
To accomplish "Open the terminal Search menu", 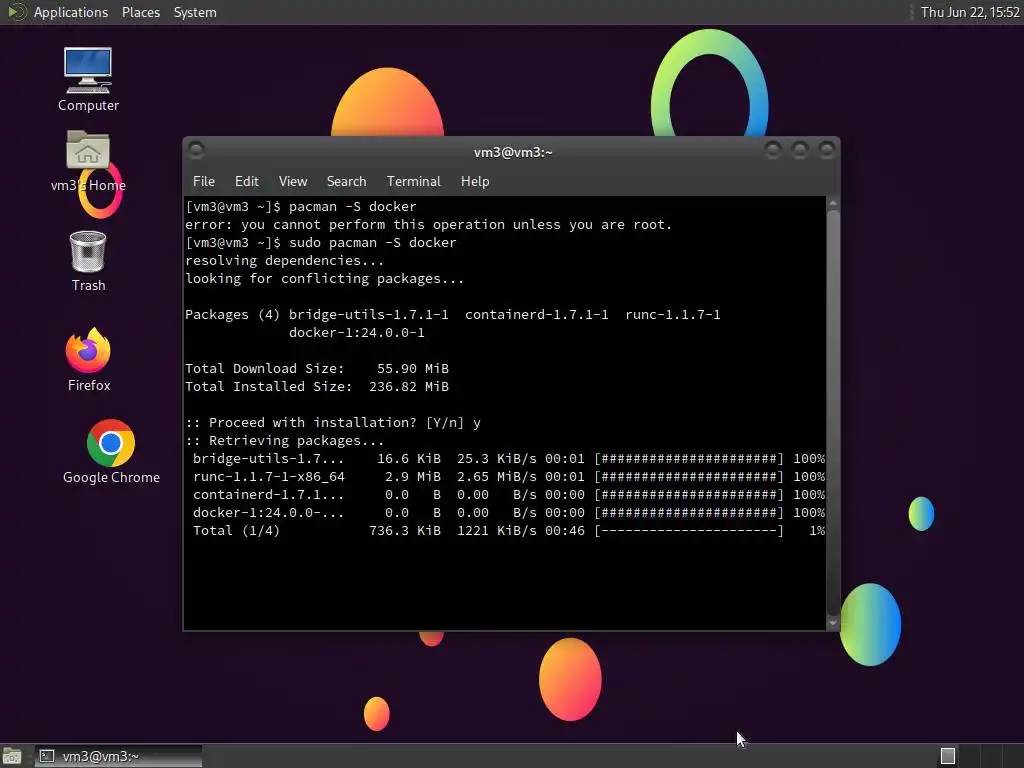I will tap(346, 182).
